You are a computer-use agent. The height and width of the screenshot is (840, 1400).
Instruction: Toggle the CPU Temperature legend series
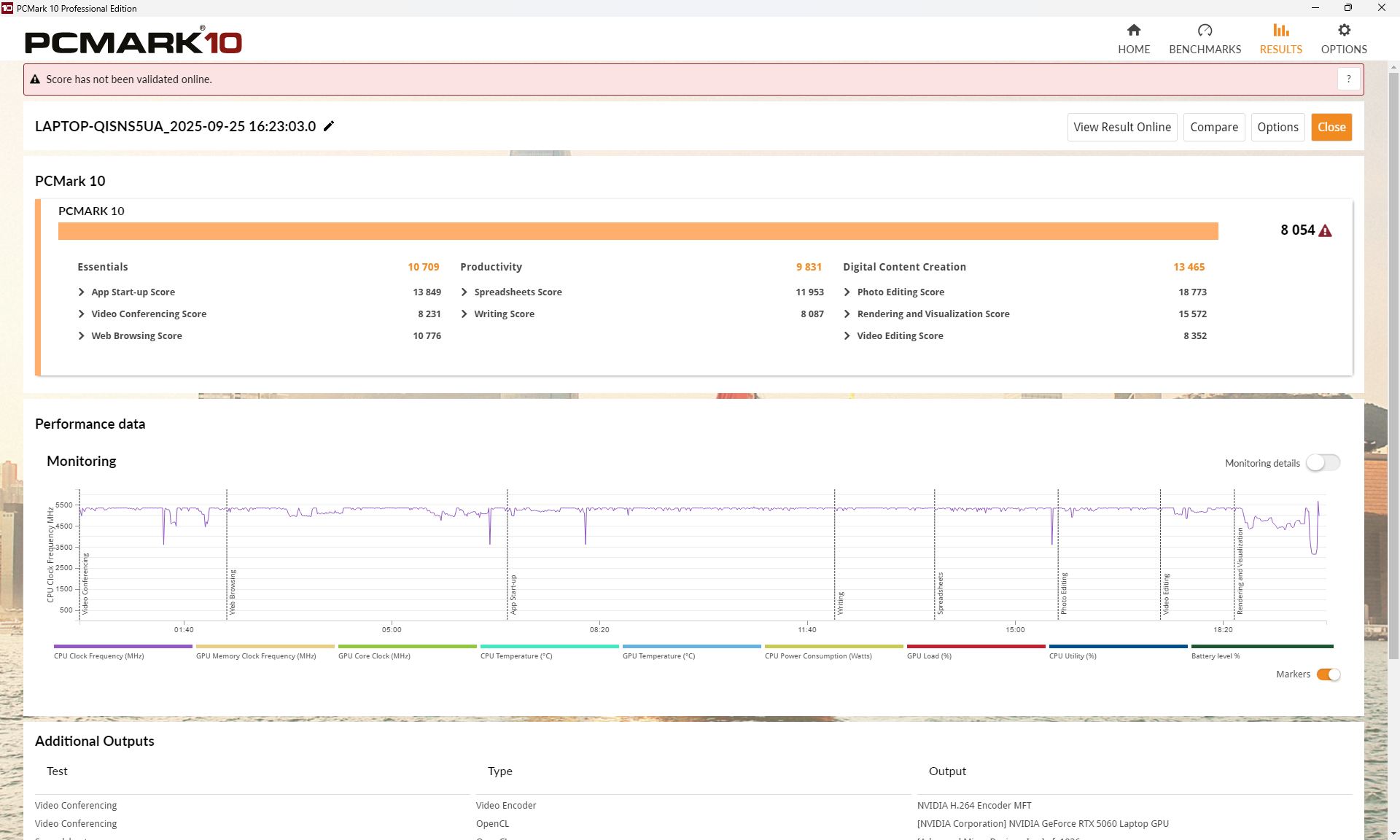coord(549,647)
